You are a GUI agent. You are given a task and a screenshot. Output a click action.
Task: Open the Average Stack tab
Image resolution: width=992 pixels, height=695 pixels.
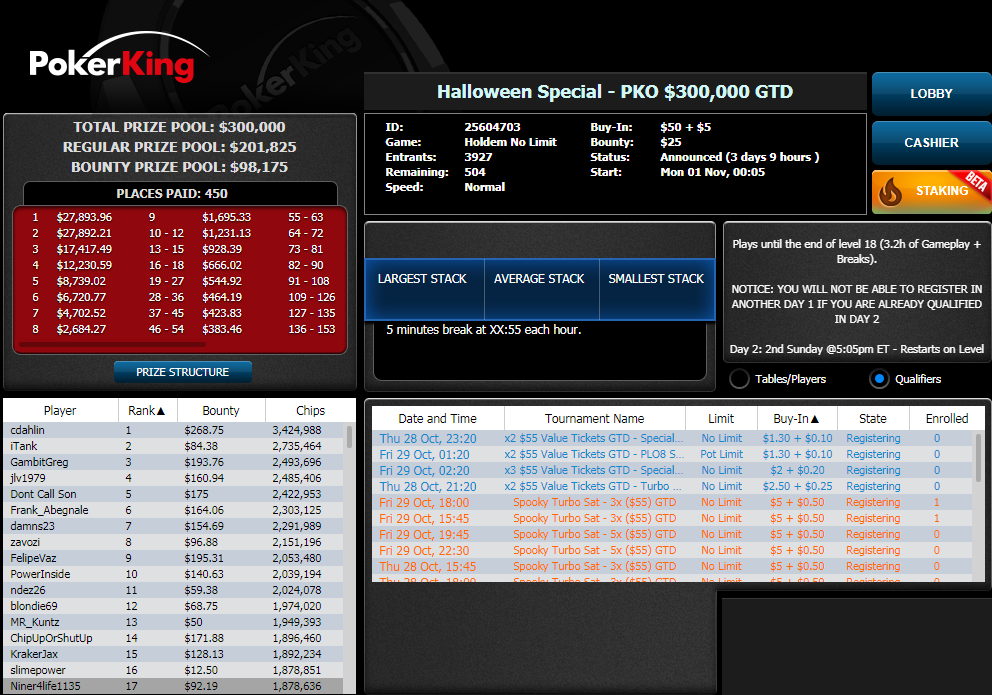(x=538, y=279)
